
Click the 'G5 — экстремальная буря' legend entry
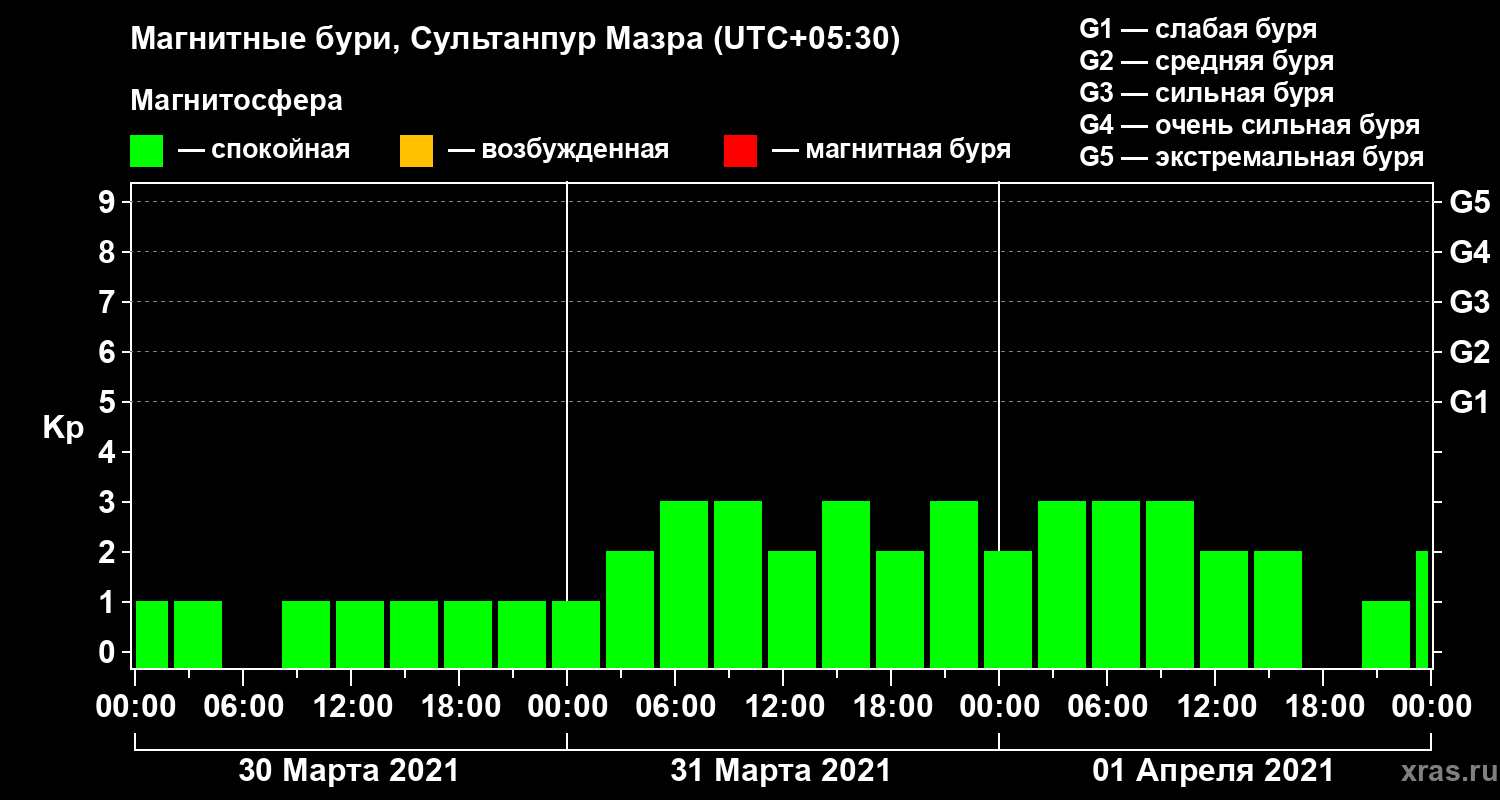point(1252,157)
